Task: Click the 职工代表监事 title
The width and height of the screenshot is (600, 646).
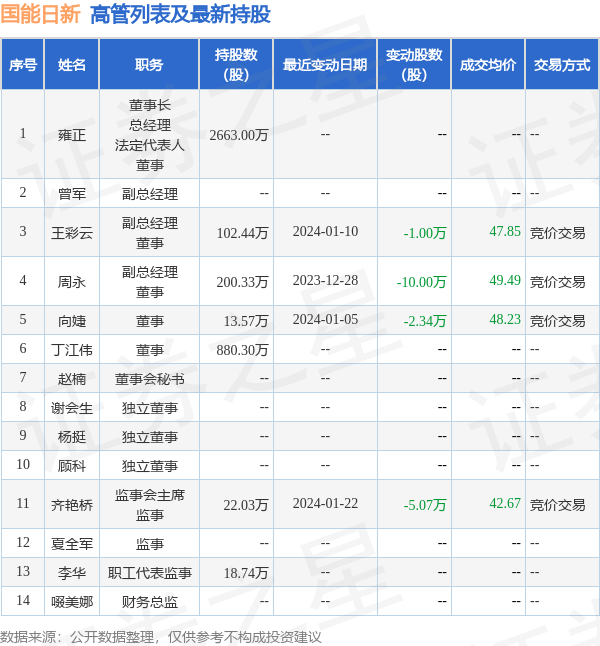Action: coord(150,573)
